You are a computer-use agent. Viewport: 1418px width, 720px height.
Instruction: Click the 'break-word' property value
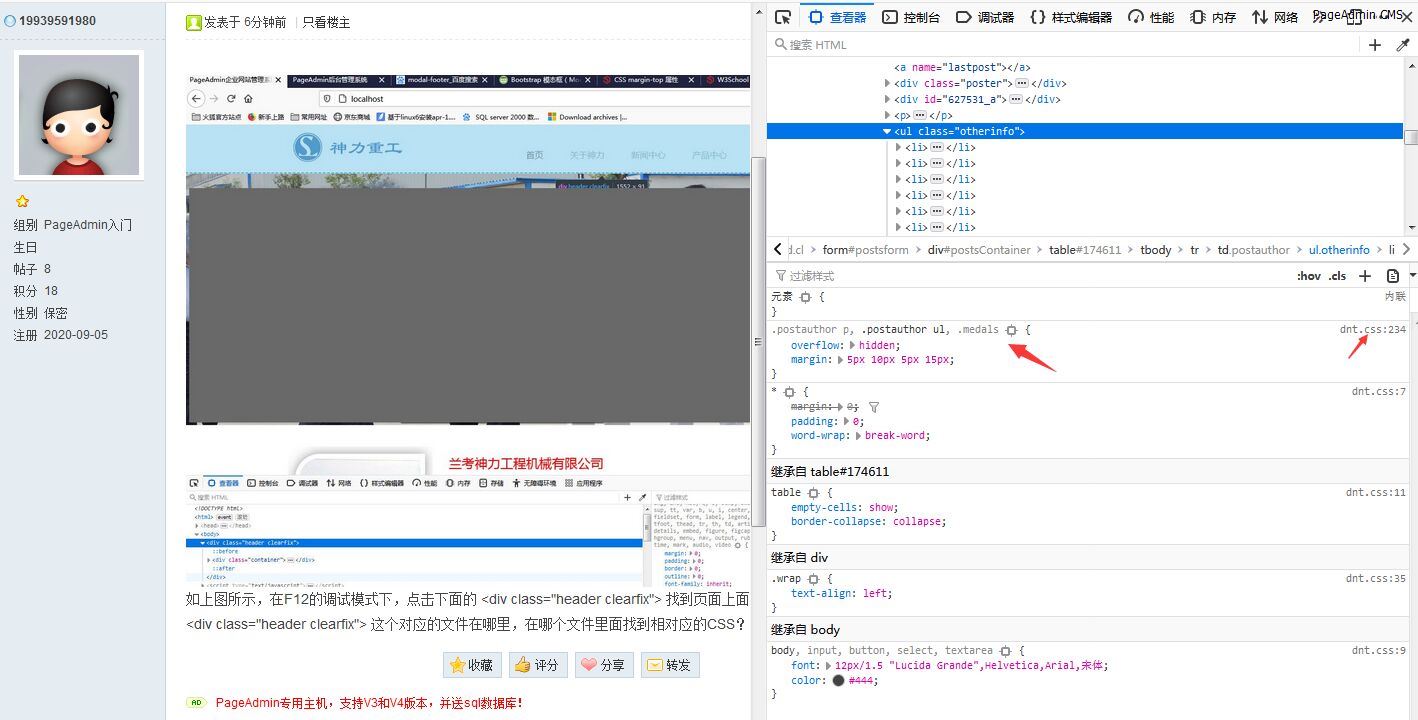[896, 435]
